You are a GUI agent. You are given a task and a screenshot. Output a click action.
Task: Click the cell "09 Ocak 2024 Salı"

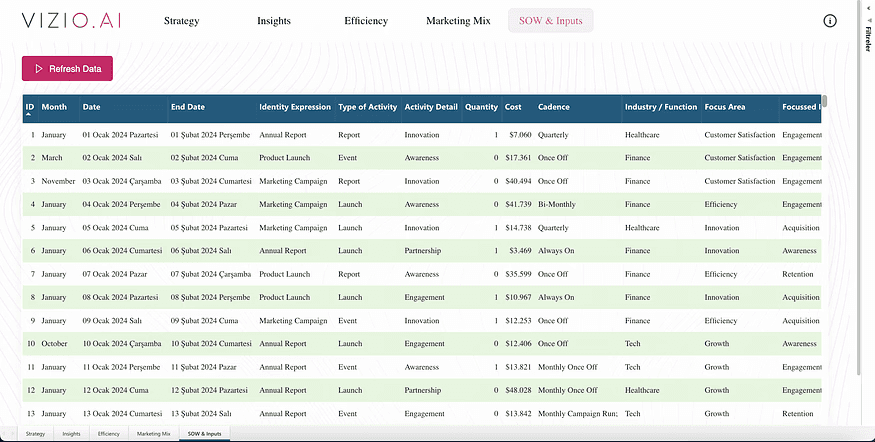point(112,321)
